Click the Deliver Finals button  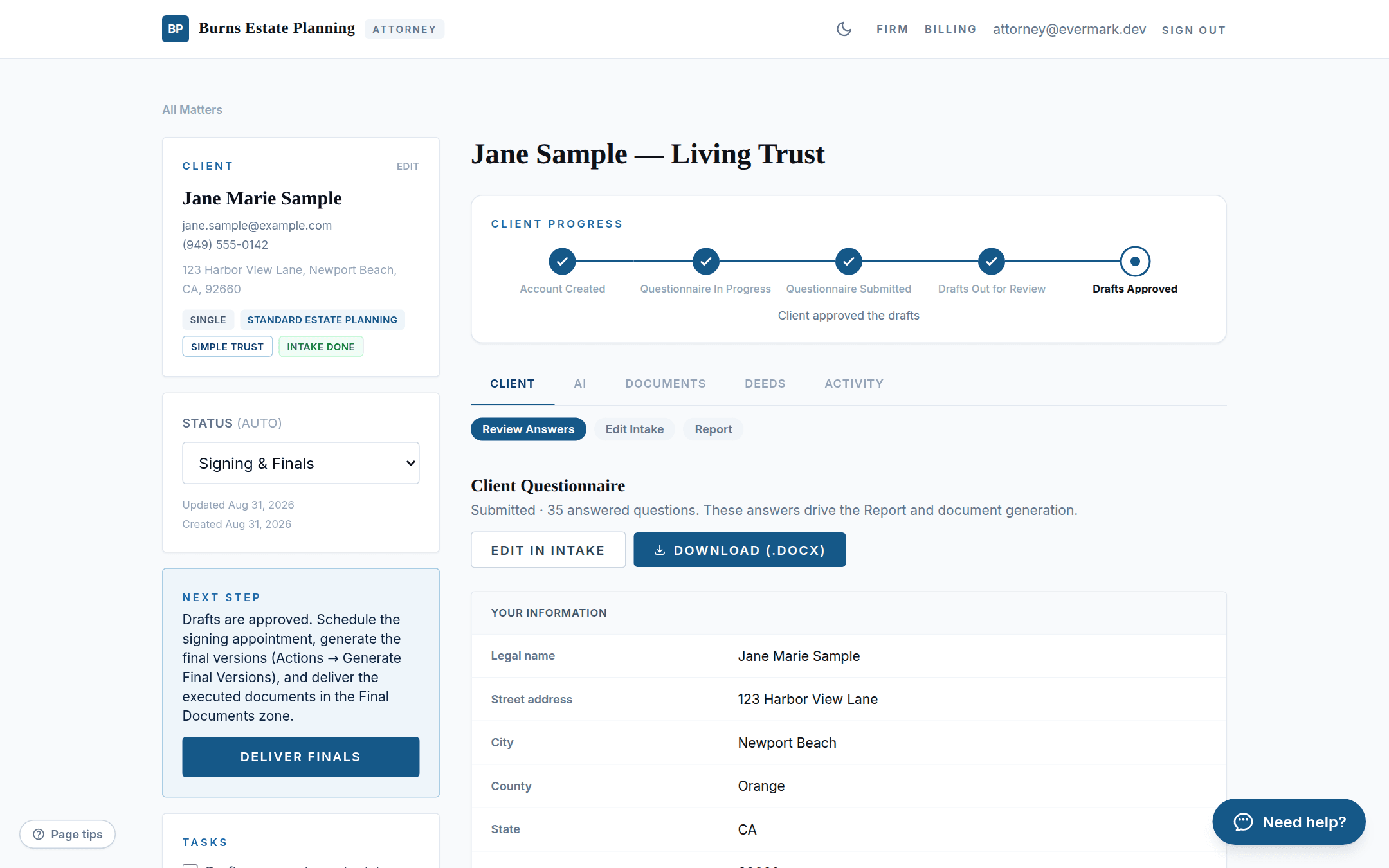click(301, 757)
